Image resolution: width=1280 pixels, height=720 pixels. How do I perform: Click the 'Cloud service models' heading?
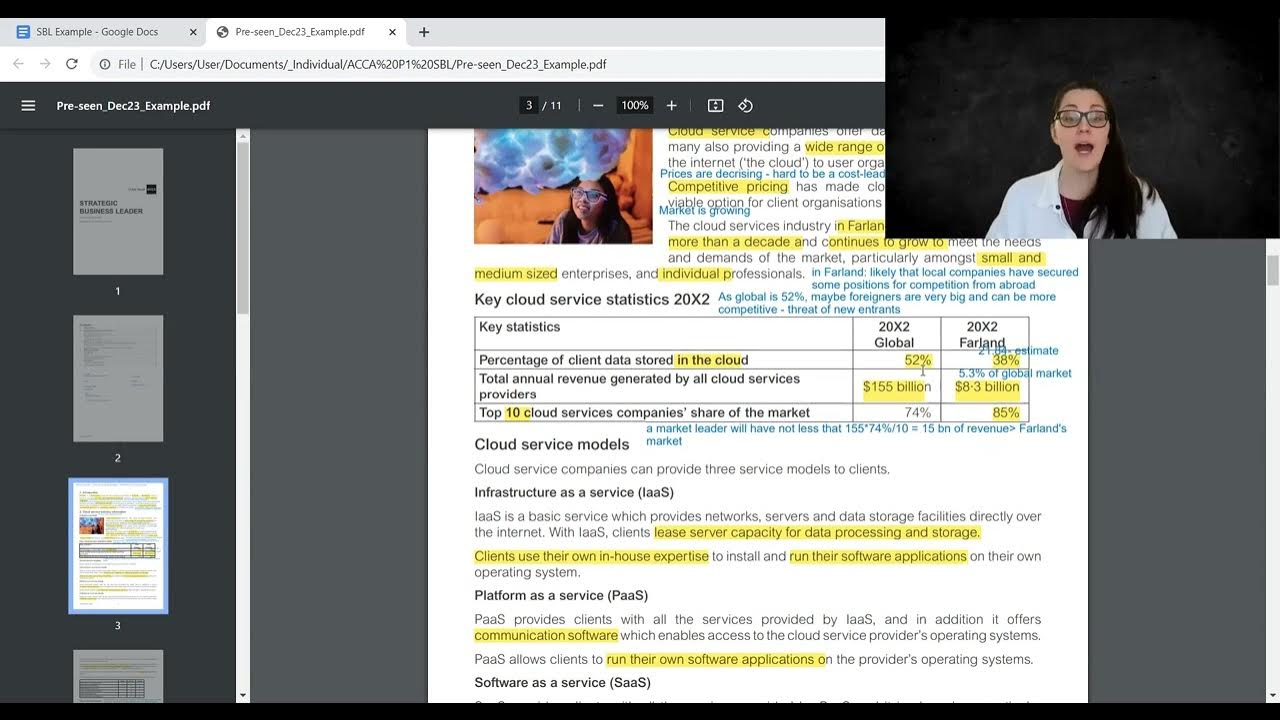click(x=552, y=444)
